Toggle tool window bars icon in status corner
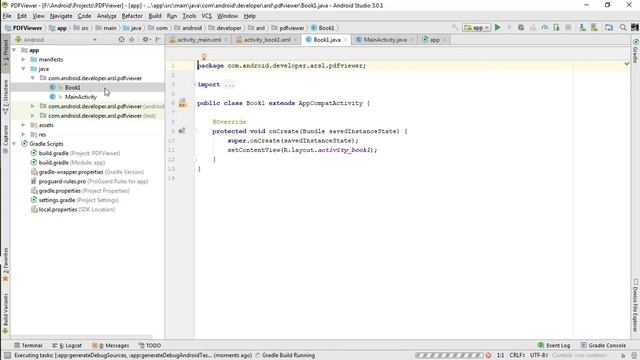Screen dimensions: 640x360 [7, 356]
